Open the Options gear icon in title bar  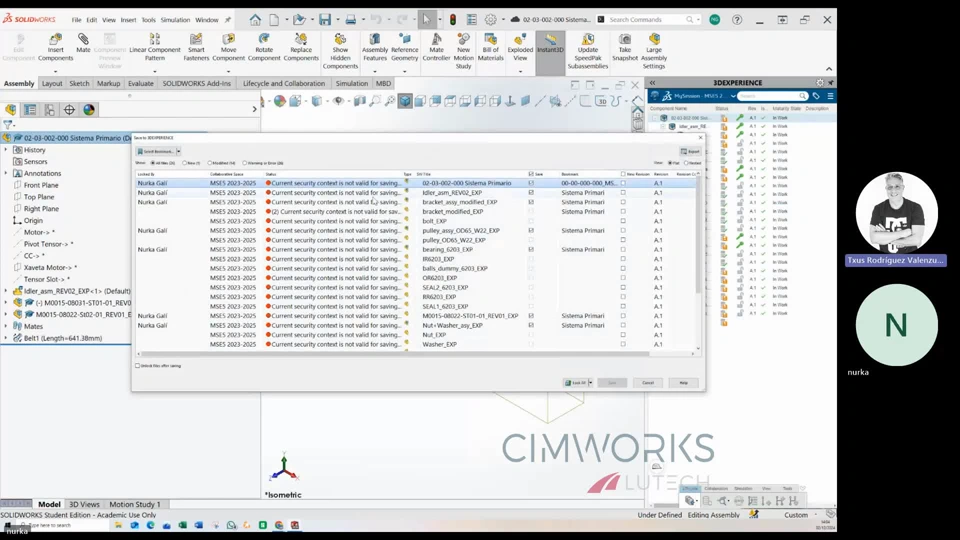pyautogui.click(x=490, y=20)
